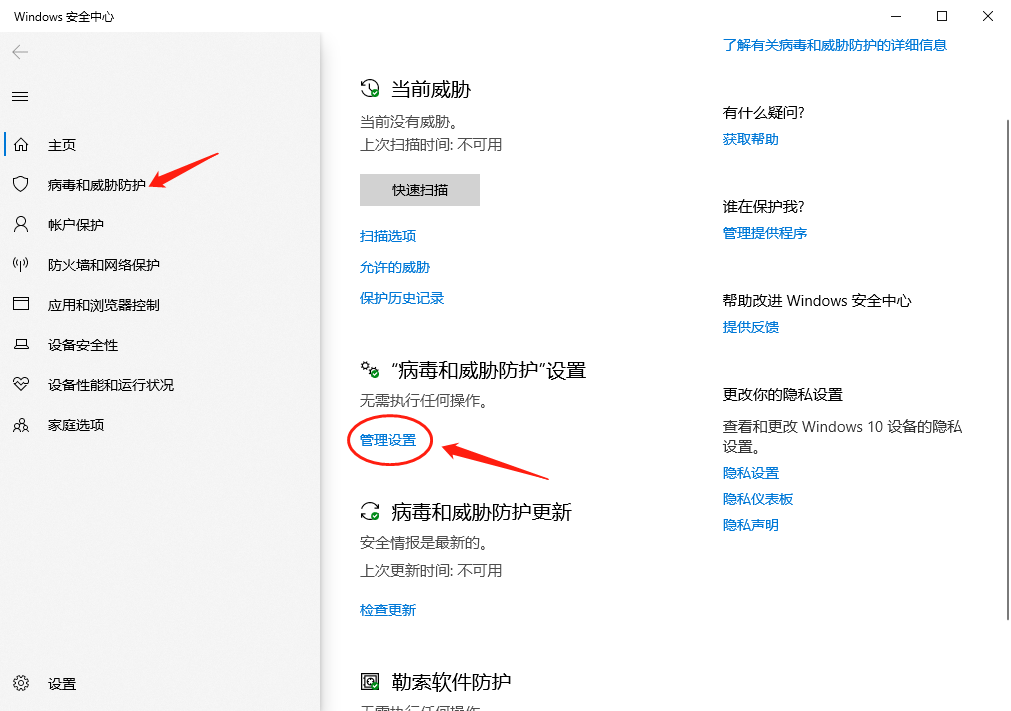The image size is (1011, 711).
Task: Open the 允许的威胁 link
Action: tap(395, 267)
